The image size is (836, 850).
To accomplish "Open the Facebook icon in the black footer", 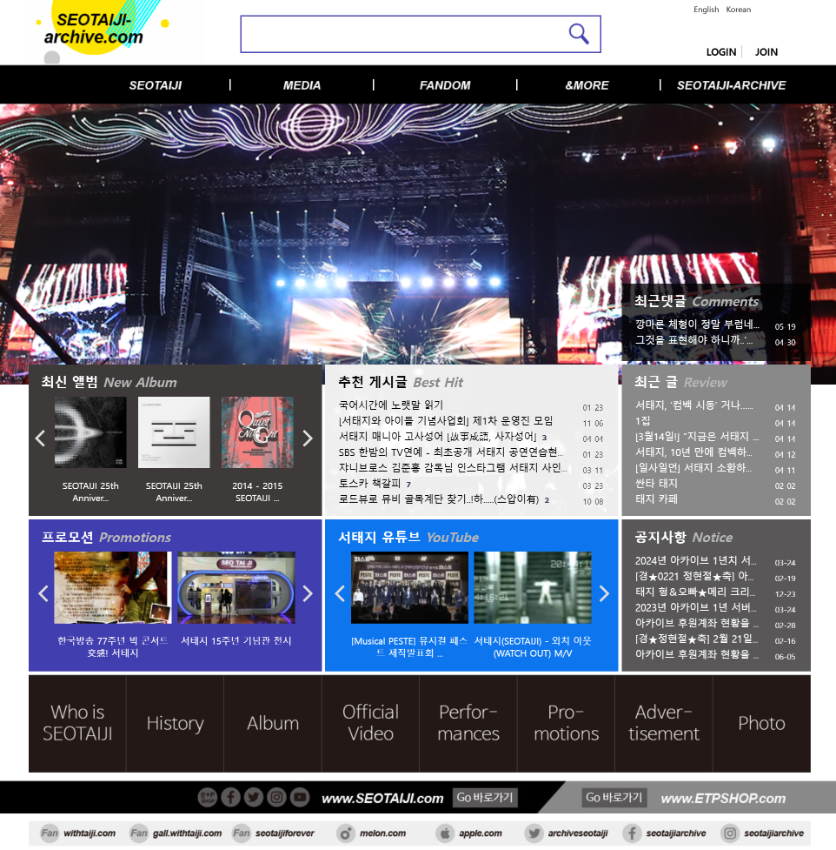I will pos(230,797).
